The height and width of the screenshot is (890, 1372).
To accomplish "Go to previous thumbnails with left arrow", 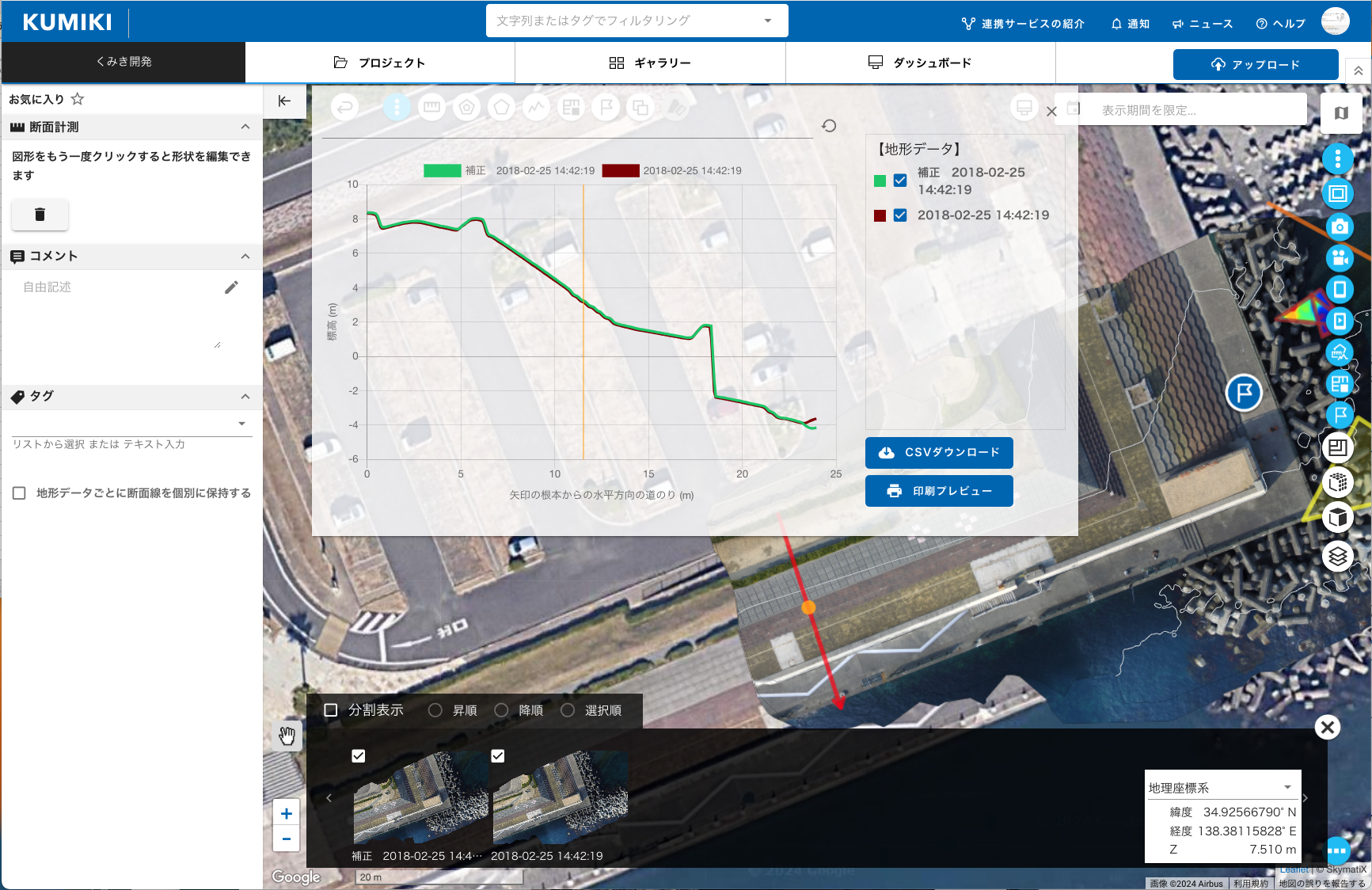I will 329,797.
